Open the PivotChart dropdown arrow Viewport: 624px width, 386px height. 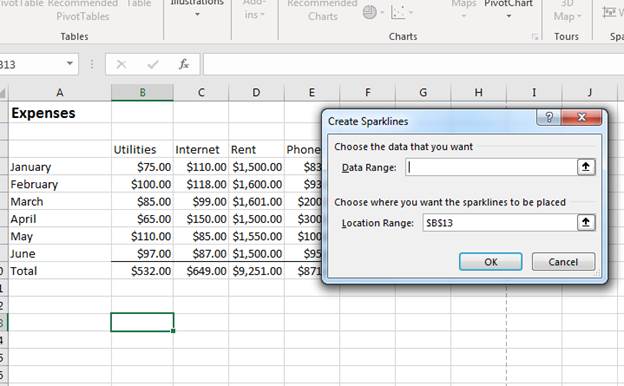[509, 16]
